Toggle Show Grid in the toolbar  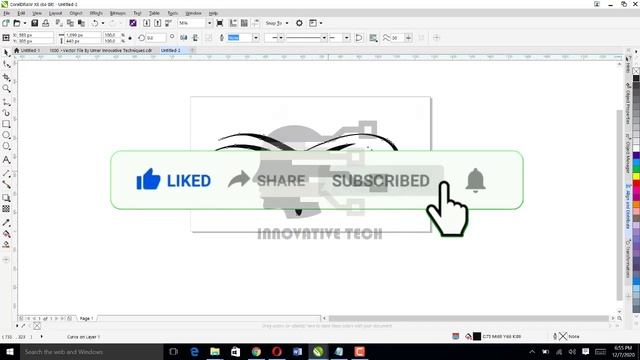pos(244,23)
